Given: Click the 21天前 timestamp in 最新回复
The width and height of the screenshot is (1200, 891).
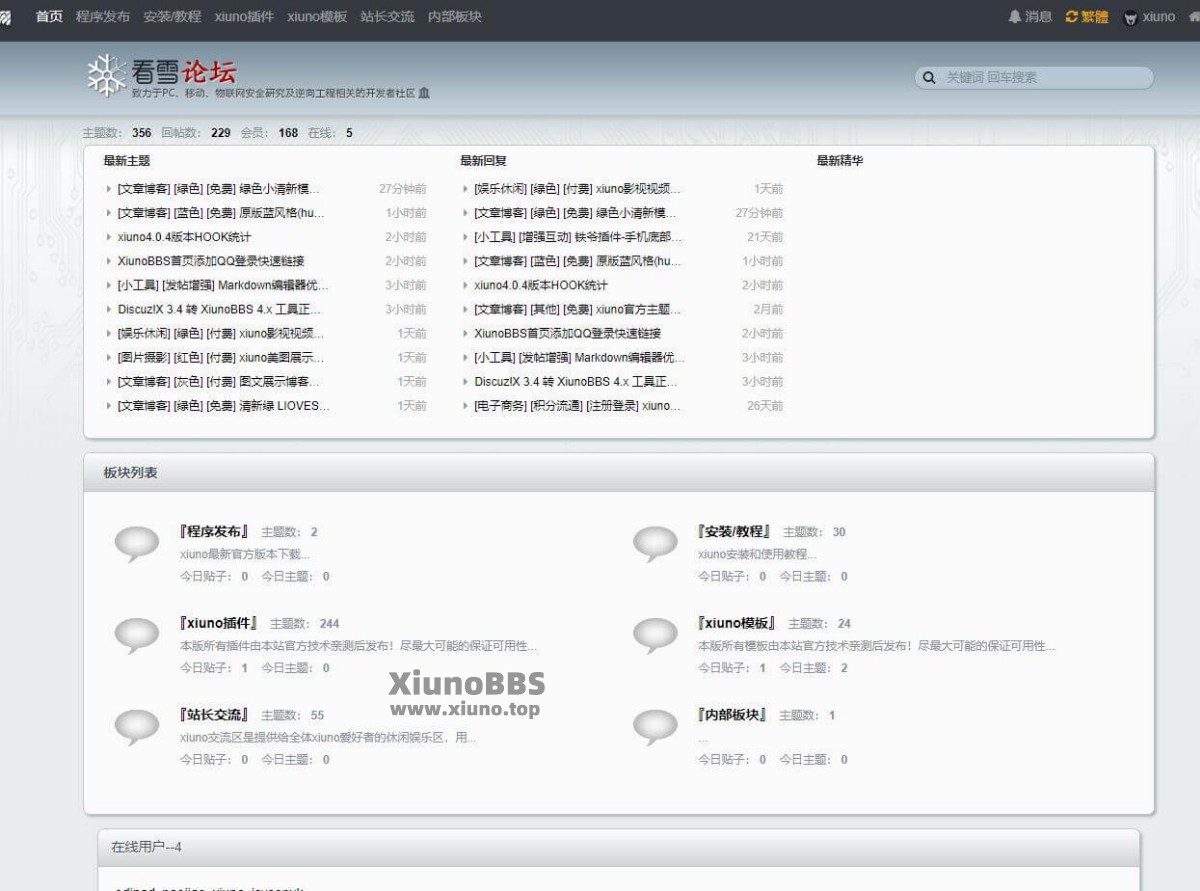Looking at the screenshot, I should click(x=765, y=237).
